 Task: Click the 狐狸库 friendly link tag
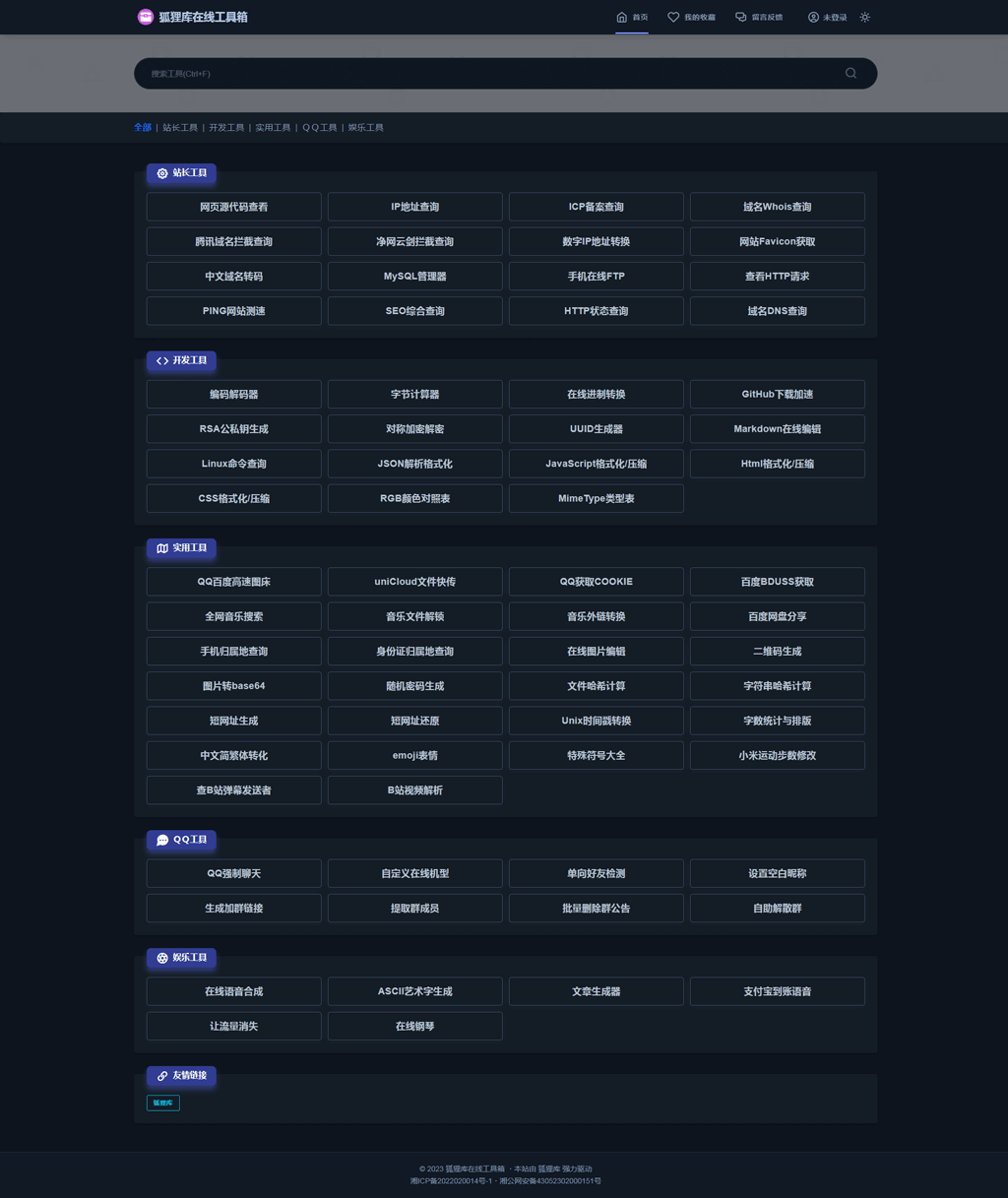tap(163, 1103)
